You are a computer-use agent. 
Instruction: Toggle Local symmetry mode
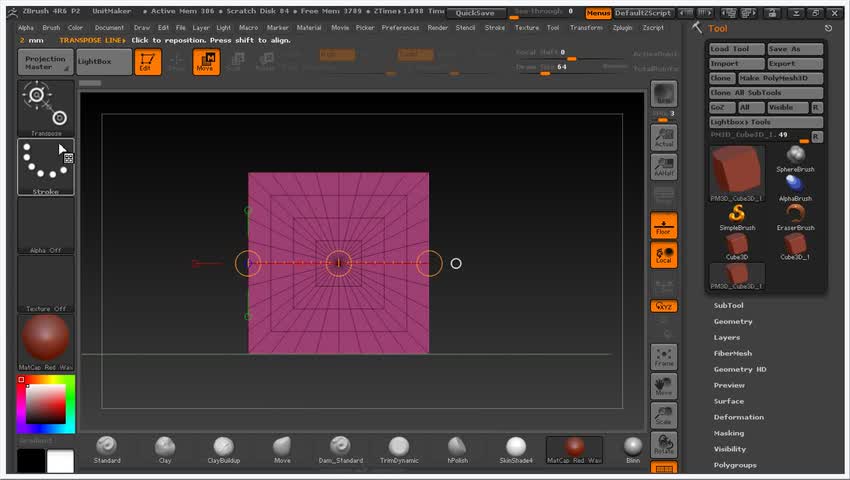[x=663, y=255]
